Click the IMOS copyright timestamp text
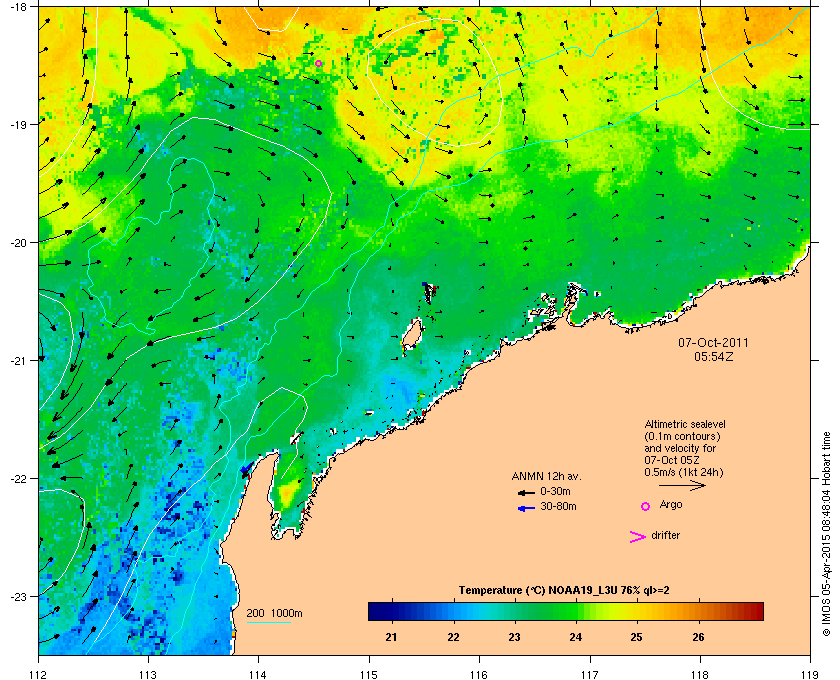Image resolution: width=840 pixels, height=680 pixels. (x=827, y=534)
